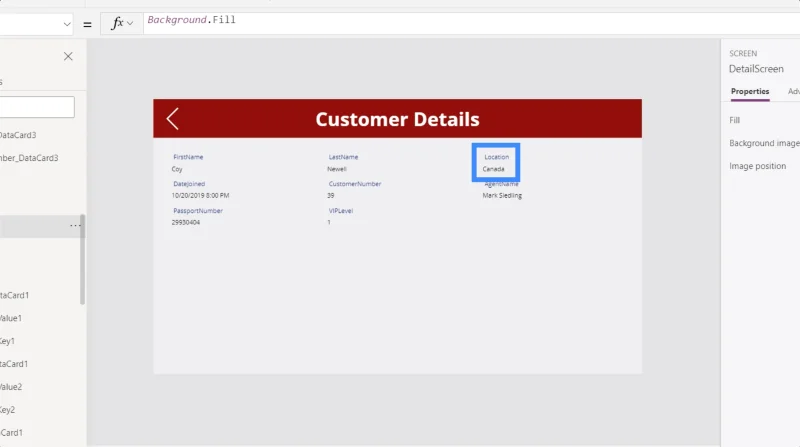
Task: Select the CustomerNumber field label
Action: click(355, 184)
